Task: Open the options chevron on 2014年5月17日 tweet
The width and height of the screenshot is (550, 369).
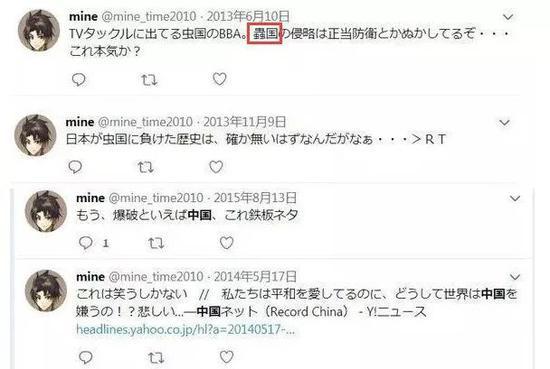Action: pos(515,277)
